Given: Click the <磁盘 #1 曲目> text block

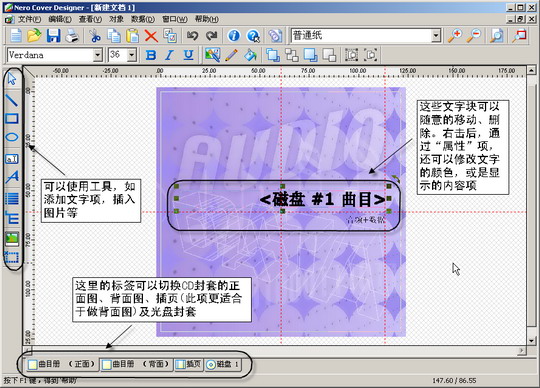Looking at the screenshot, I should [322, 200].
